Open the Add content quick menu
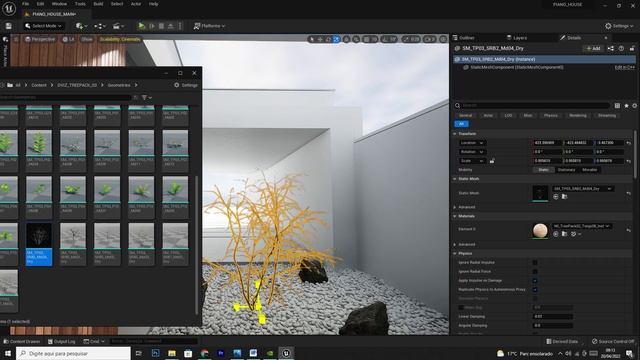The width and height of the screenshot is (640, 360). [x=81, y=26]
